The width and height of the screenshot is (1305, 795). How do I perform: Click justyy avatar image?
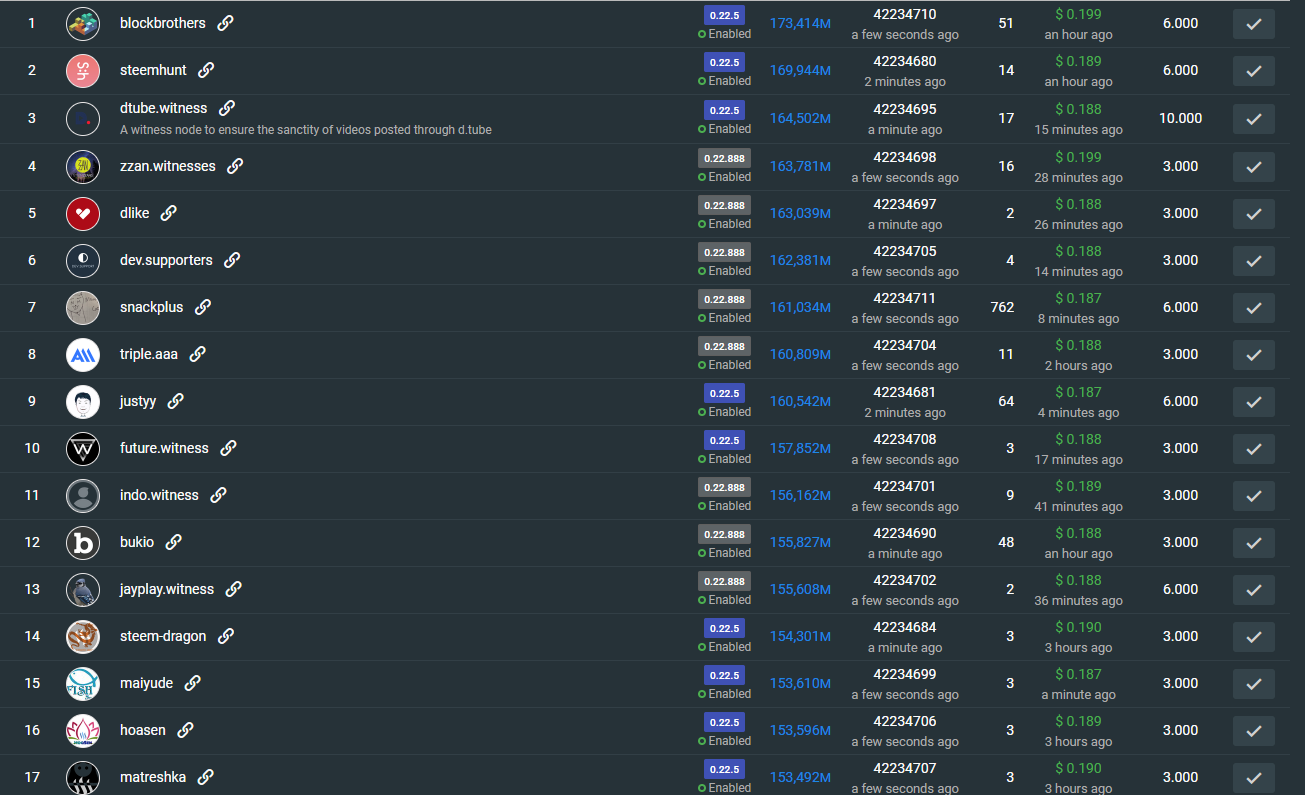click(83, 402)
